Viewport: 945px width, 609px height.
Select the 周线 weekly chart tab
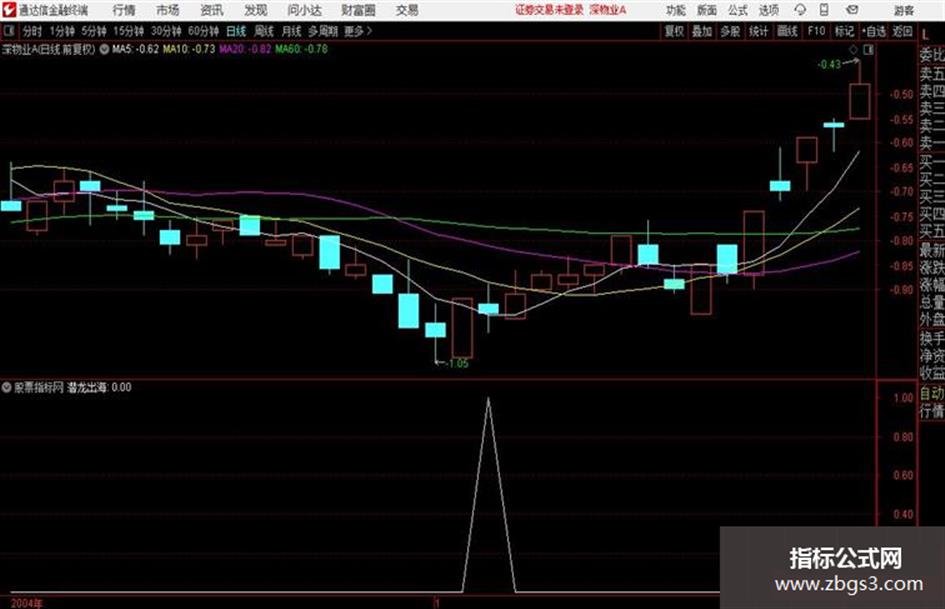click(264, 31)
